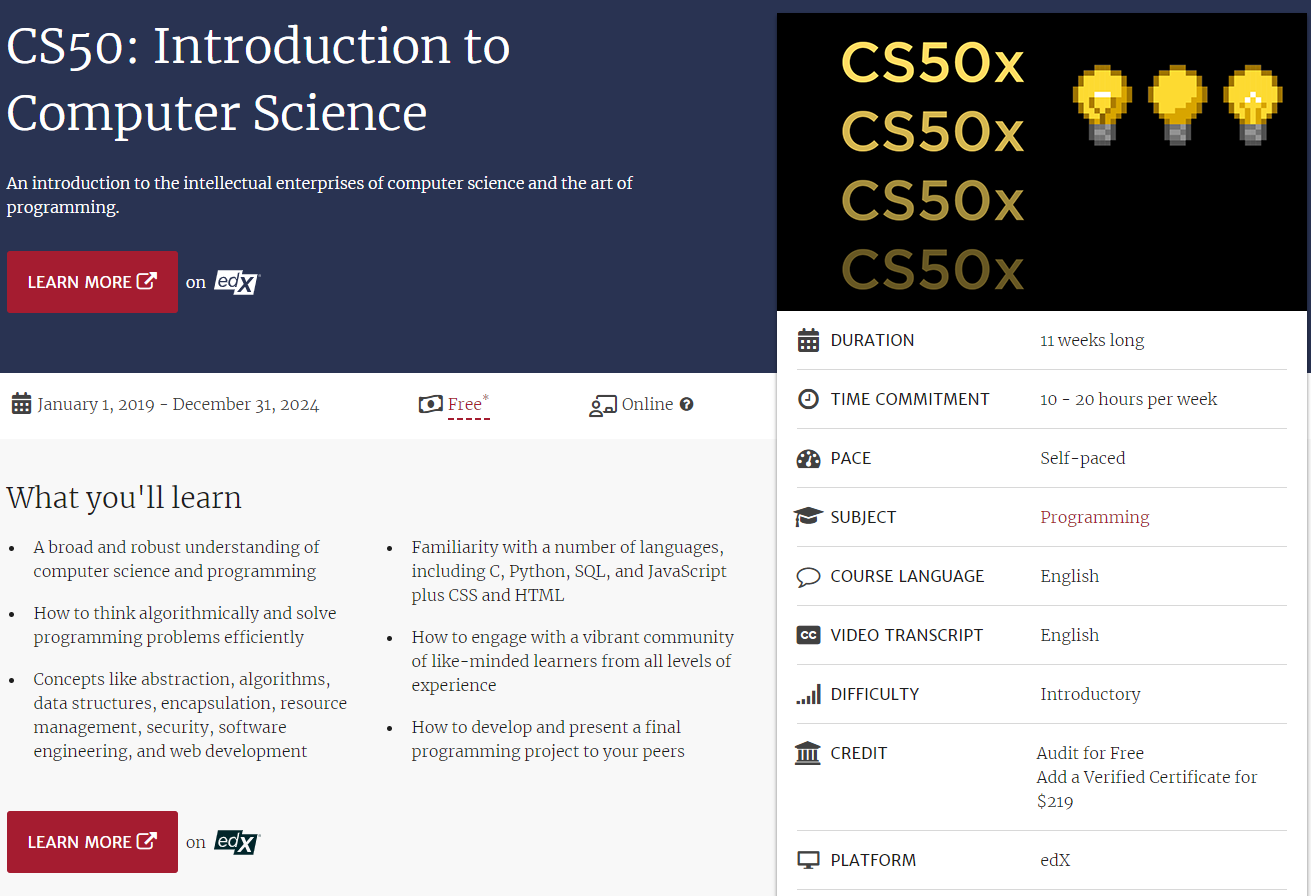Screen dimensions: 1311x896
Task: Click the CS50x course banner image
Action: coord(1042,162)
